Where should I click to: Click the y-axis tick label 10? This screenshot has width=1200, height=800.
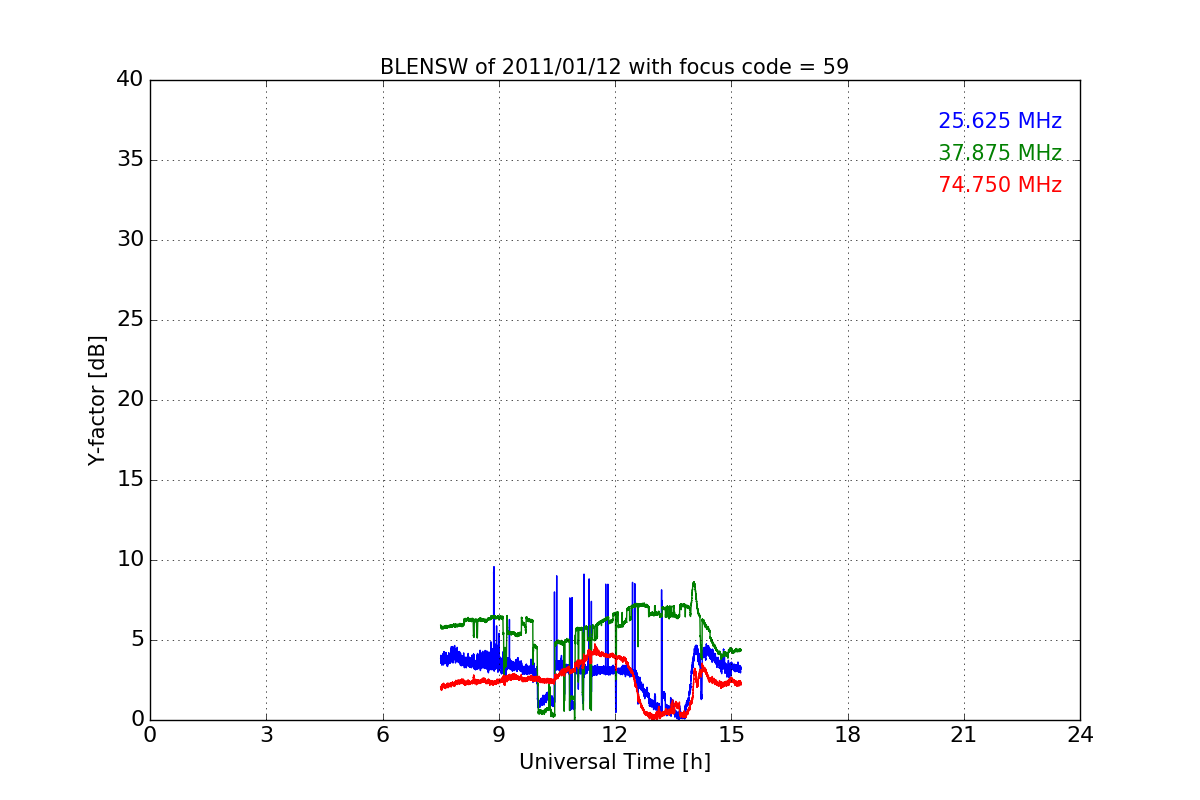tap(130, 560)
